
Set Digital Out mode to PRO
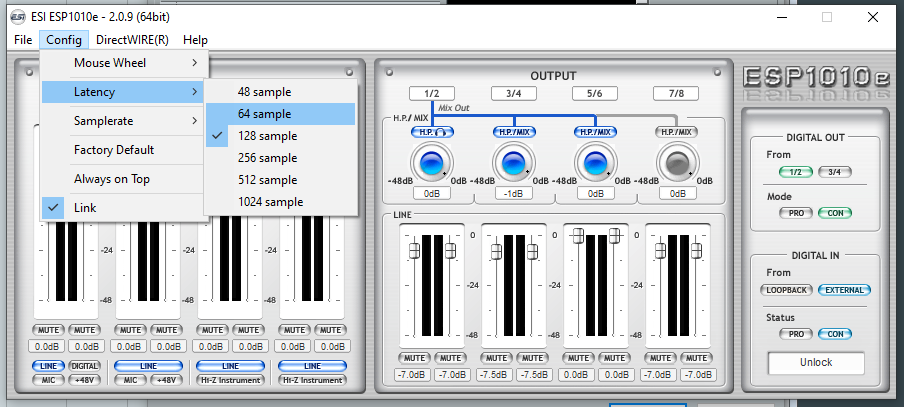(x=795, y=213)
